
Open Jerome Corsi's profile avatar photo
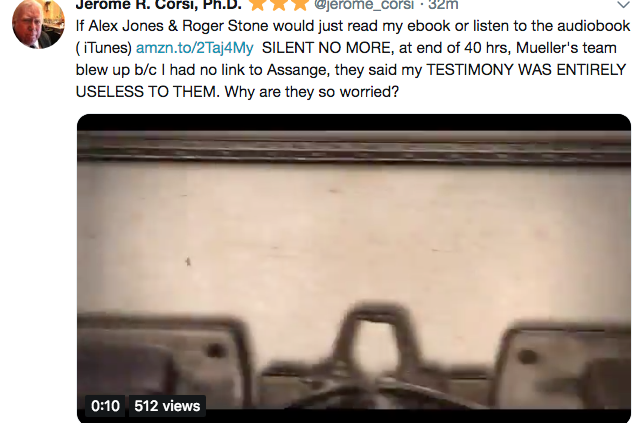[38, 24]
